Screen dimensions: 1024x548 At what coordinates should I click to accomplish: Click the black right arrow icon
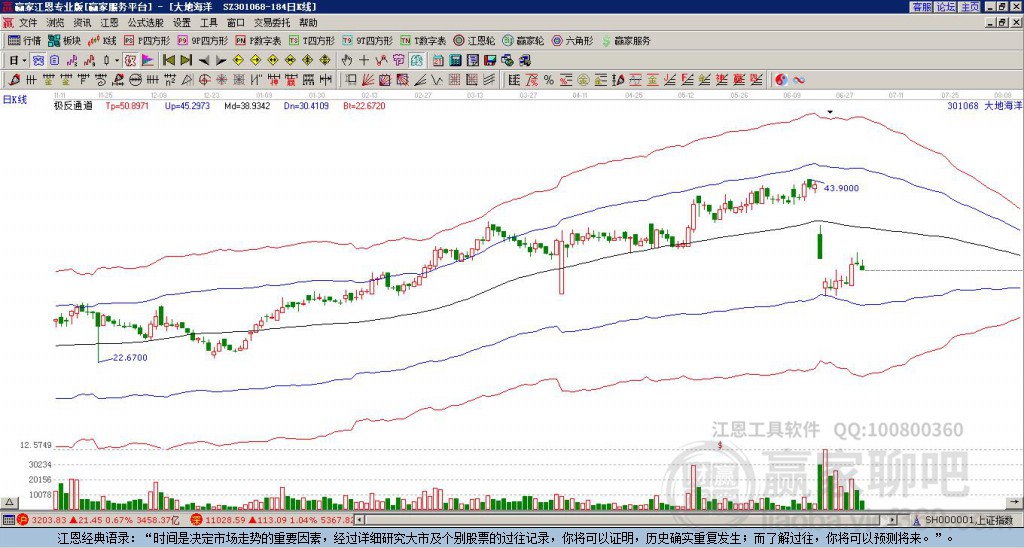221,61
